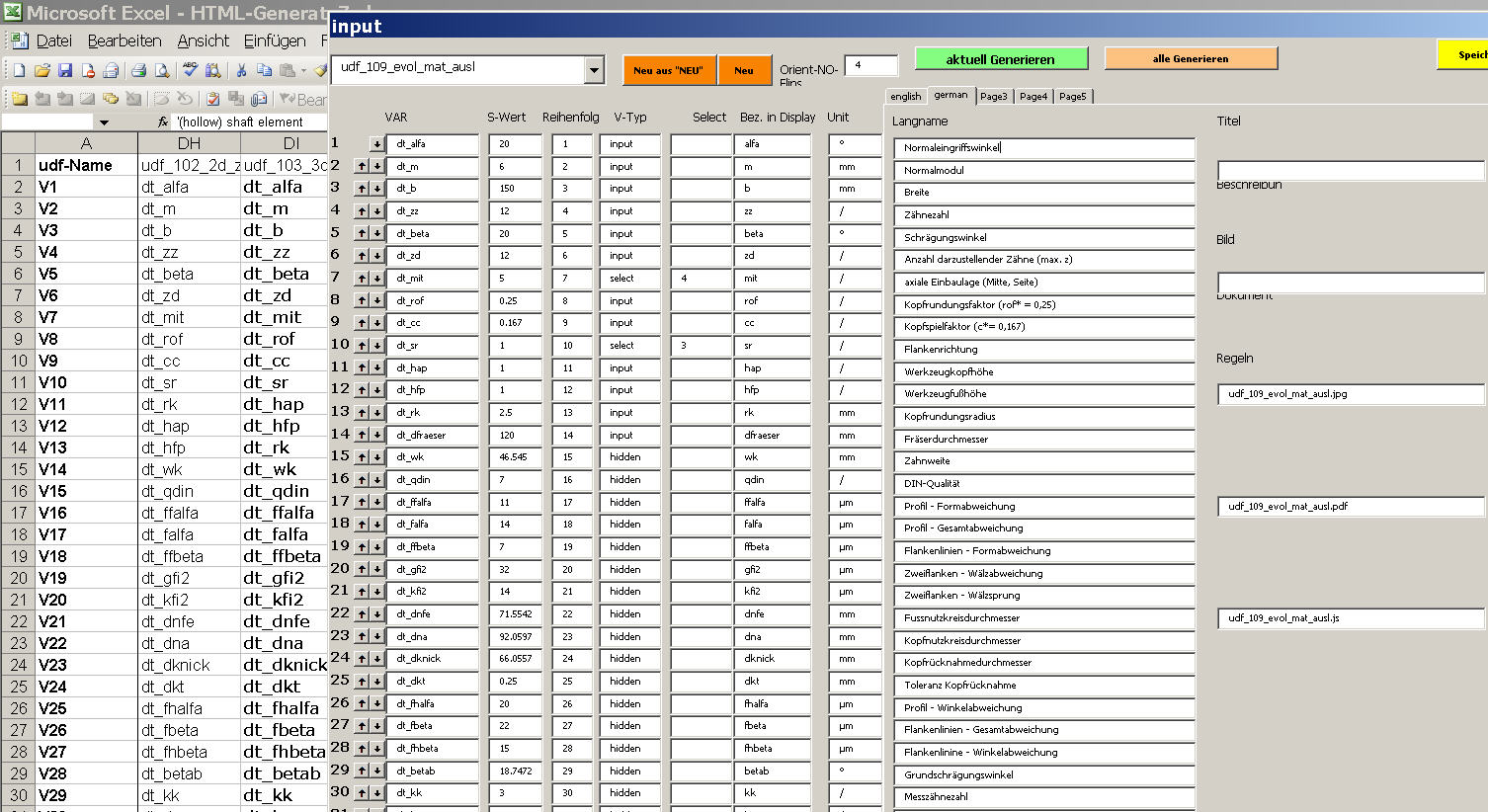Click the green aktuell Generieren button

click(1001, 59)
